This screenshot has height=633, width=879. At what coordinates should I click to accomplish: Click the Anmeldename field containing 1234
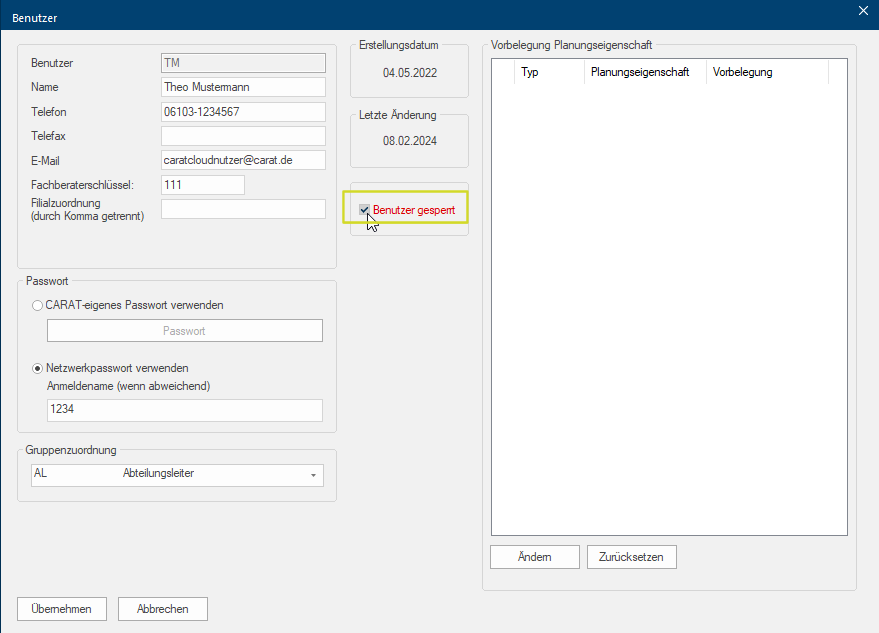click(185, 410)
